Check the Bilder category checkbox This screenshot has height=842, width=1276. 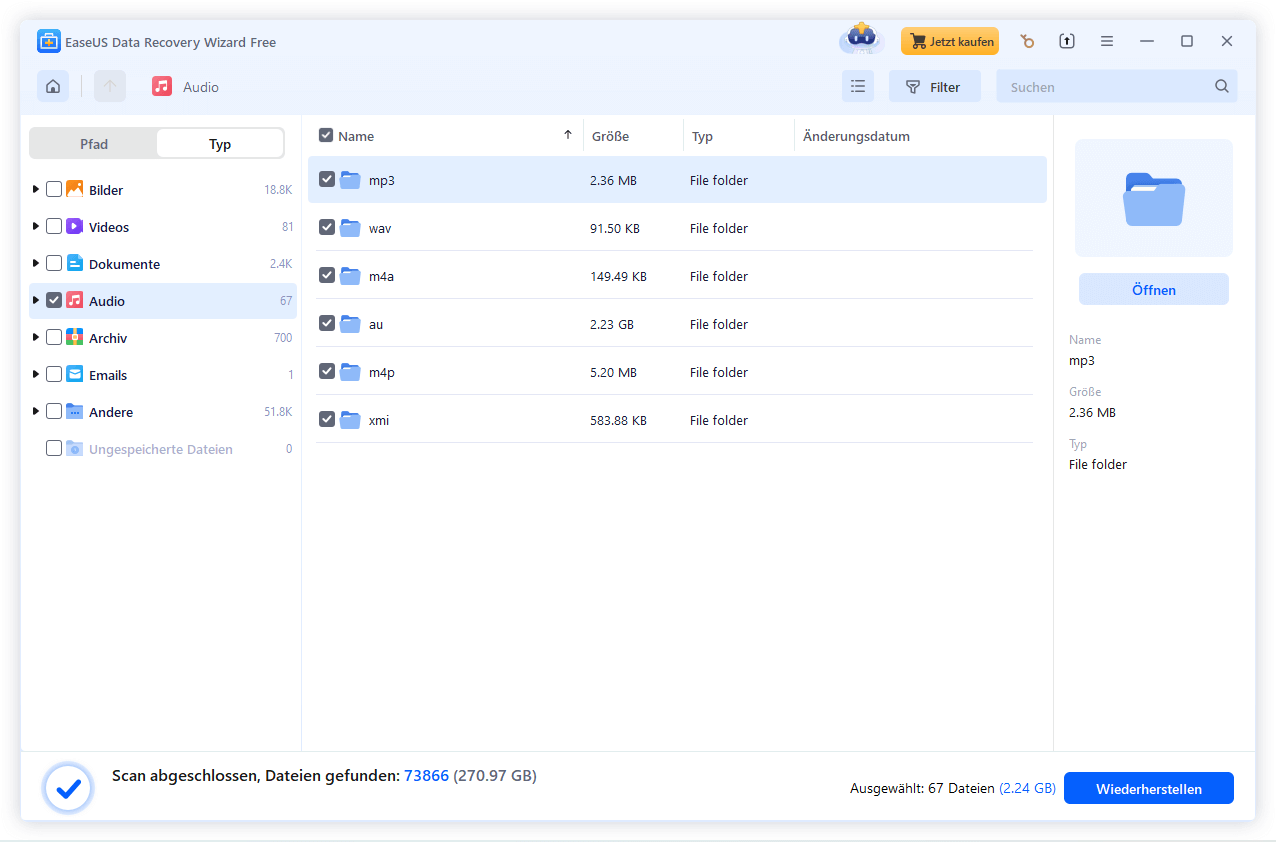pyautogui.click(x=54, y=189)
